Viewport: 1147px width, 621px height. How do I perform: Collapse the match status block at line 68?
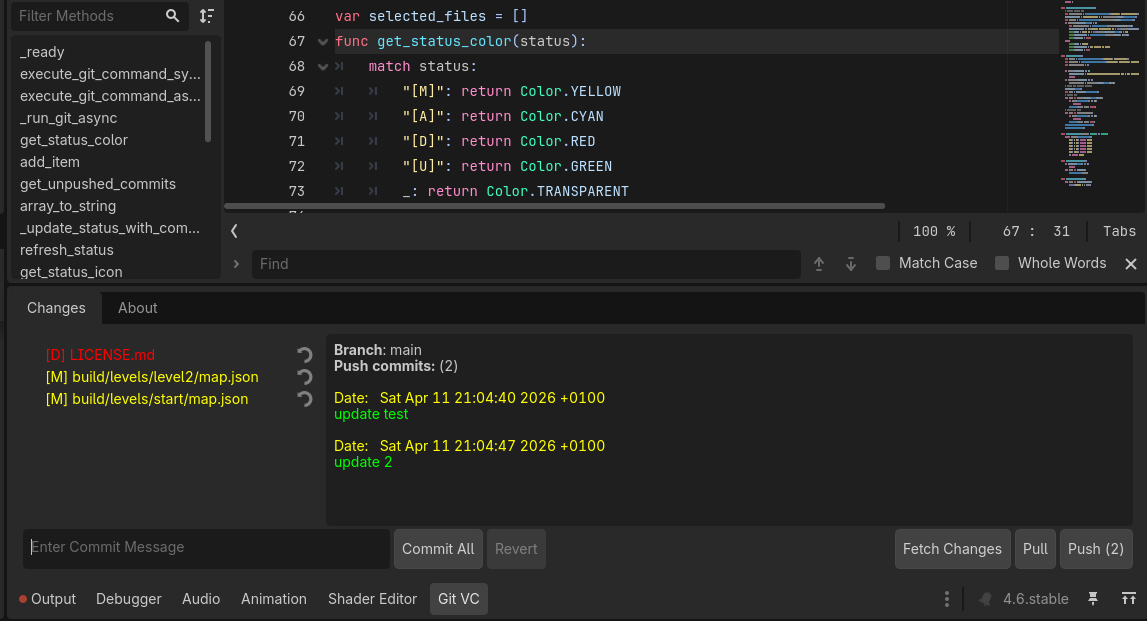click(x=322, y=67)
